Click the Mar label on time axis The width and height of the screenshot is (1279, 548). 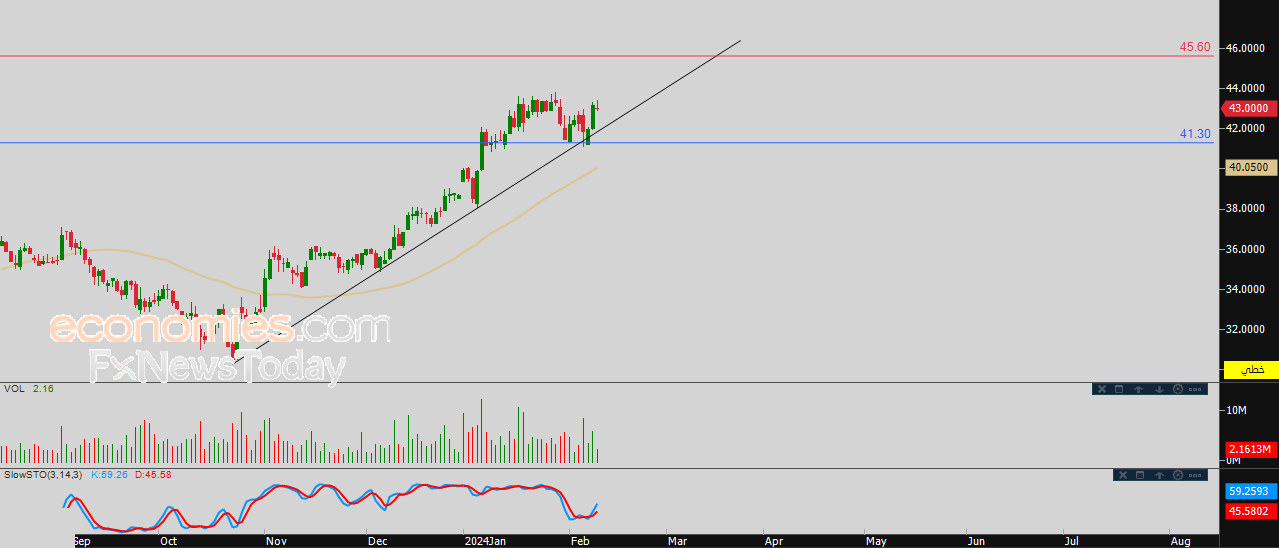pyautogui.click(x=677, y=541)
